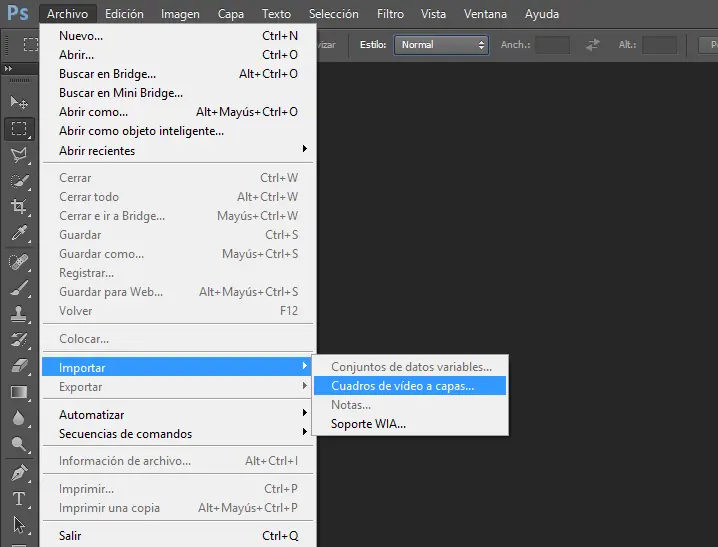Select the Blur tool
The image size is (718, 547).
click(x=19, y=418)
